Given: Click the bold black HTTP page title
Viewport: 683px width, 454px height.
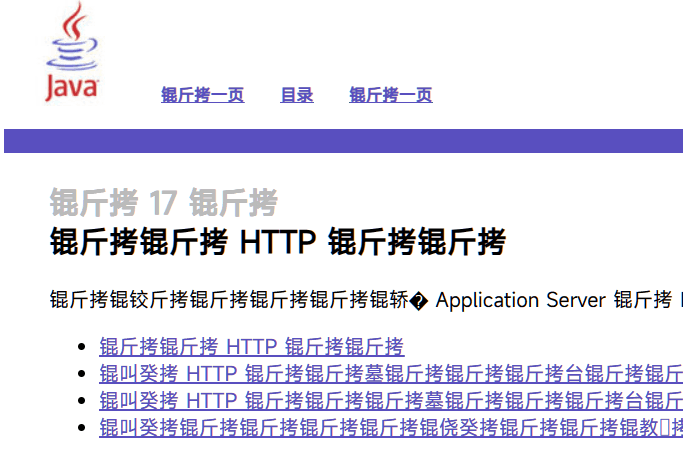Looking at the screenshot, I should (x=277, y=242).
